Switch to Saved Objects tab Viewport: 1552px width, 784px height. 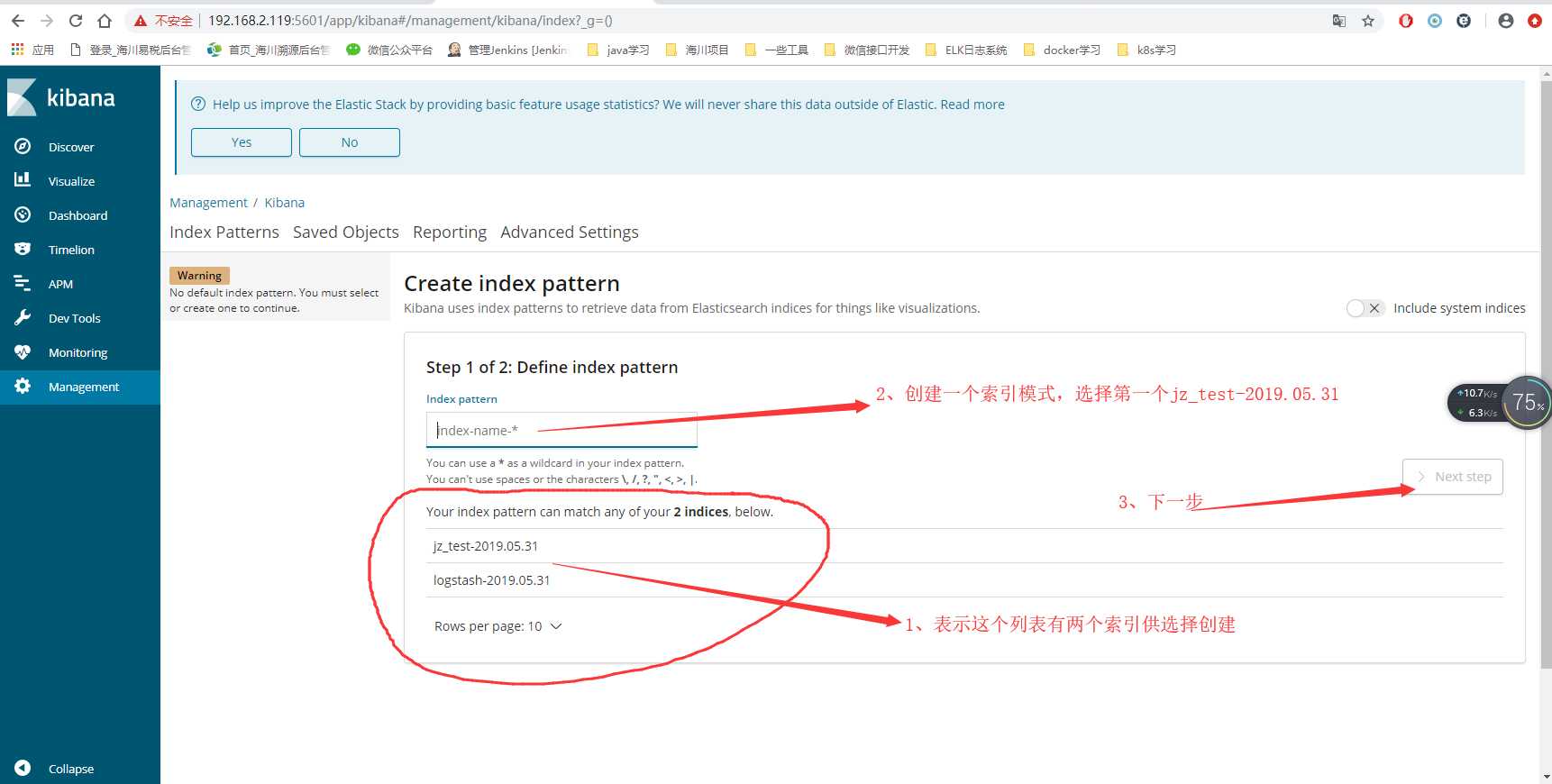point(346,232)
